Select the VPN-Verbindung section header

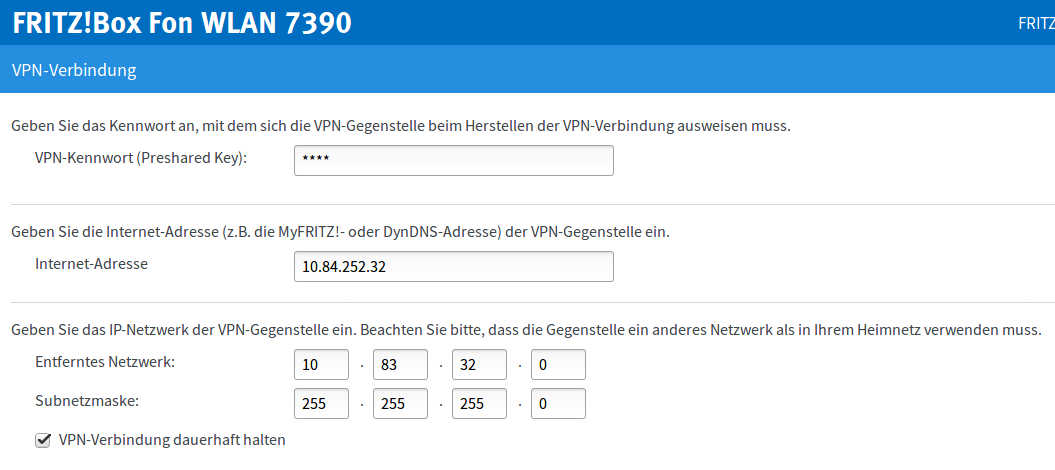tap(74, 71)
